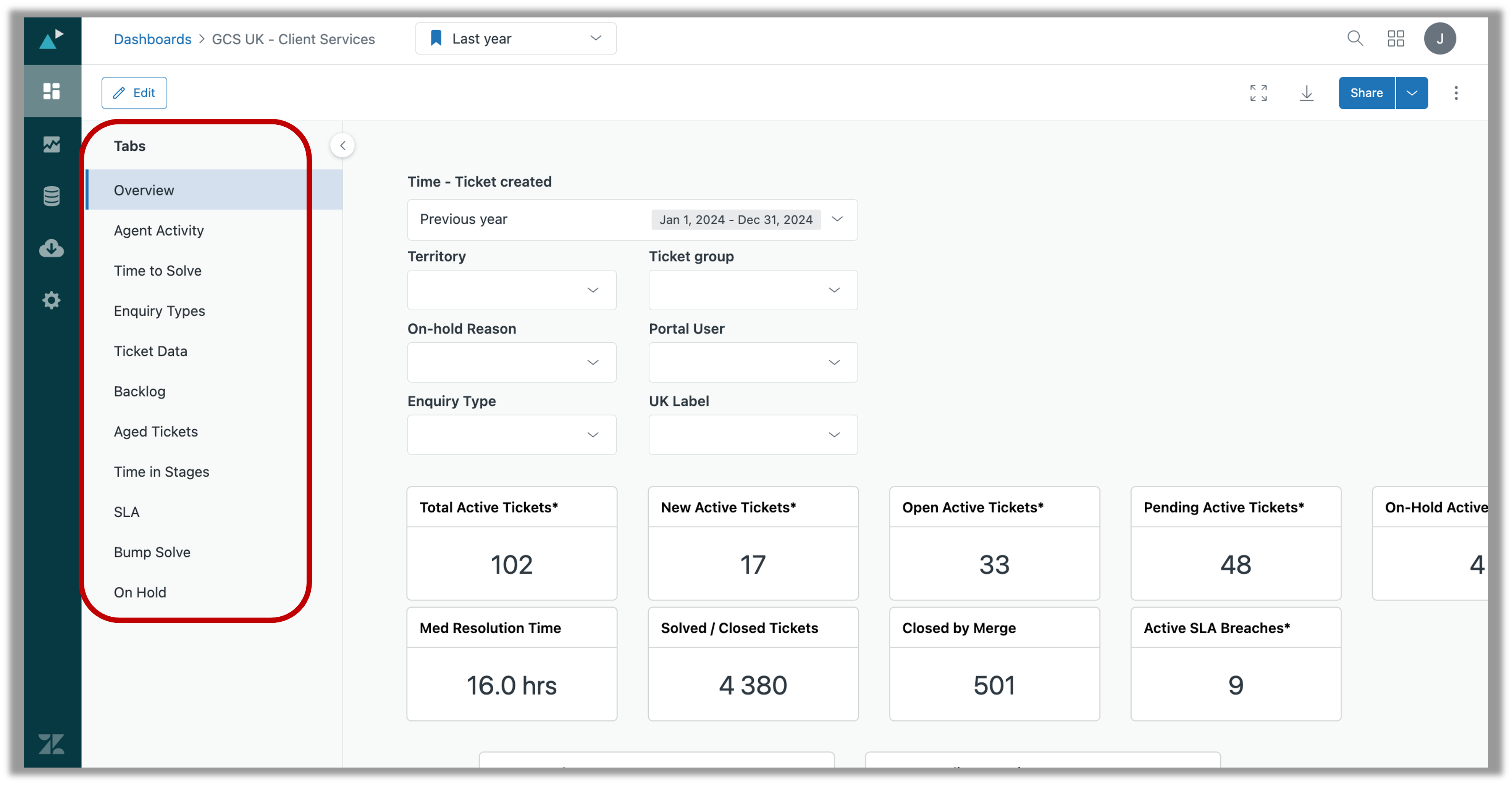
Task: Open the Previous year time filter dropdown
Action: pos(632,219)
